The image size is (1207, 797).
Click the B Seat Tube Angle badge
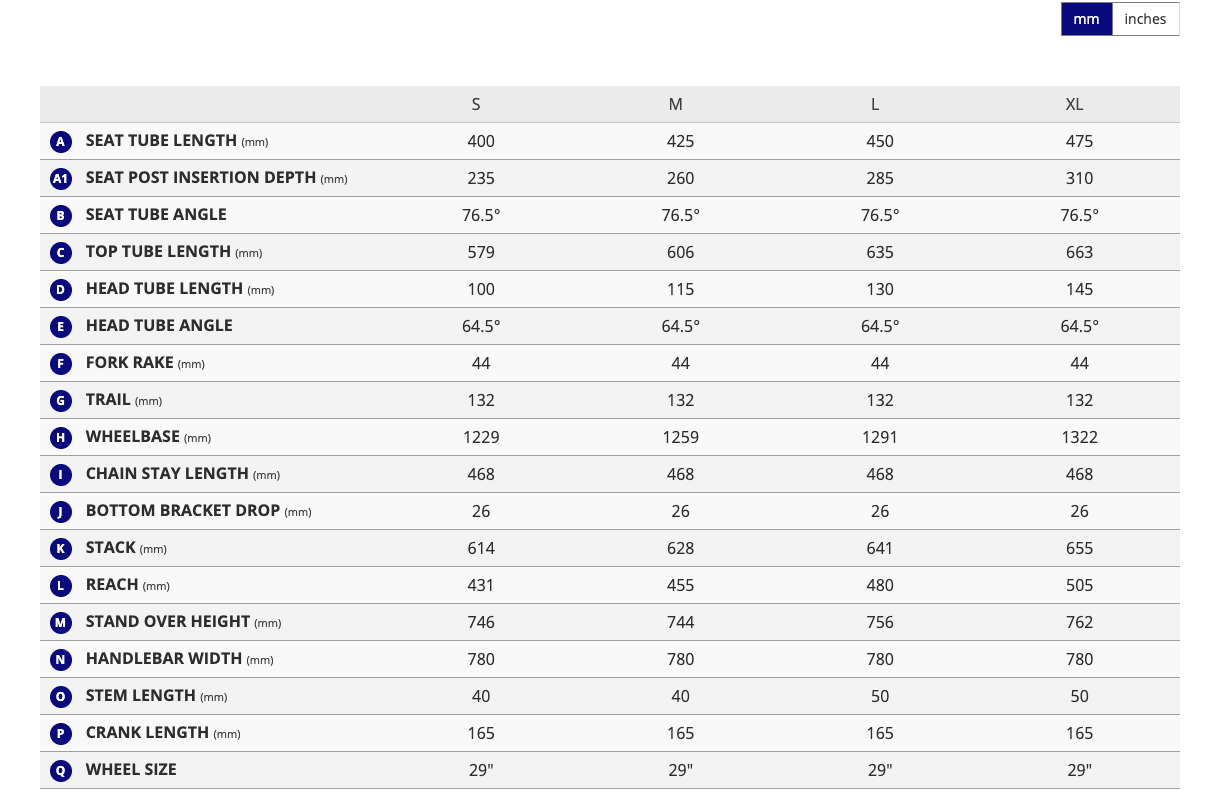[61, 215]
